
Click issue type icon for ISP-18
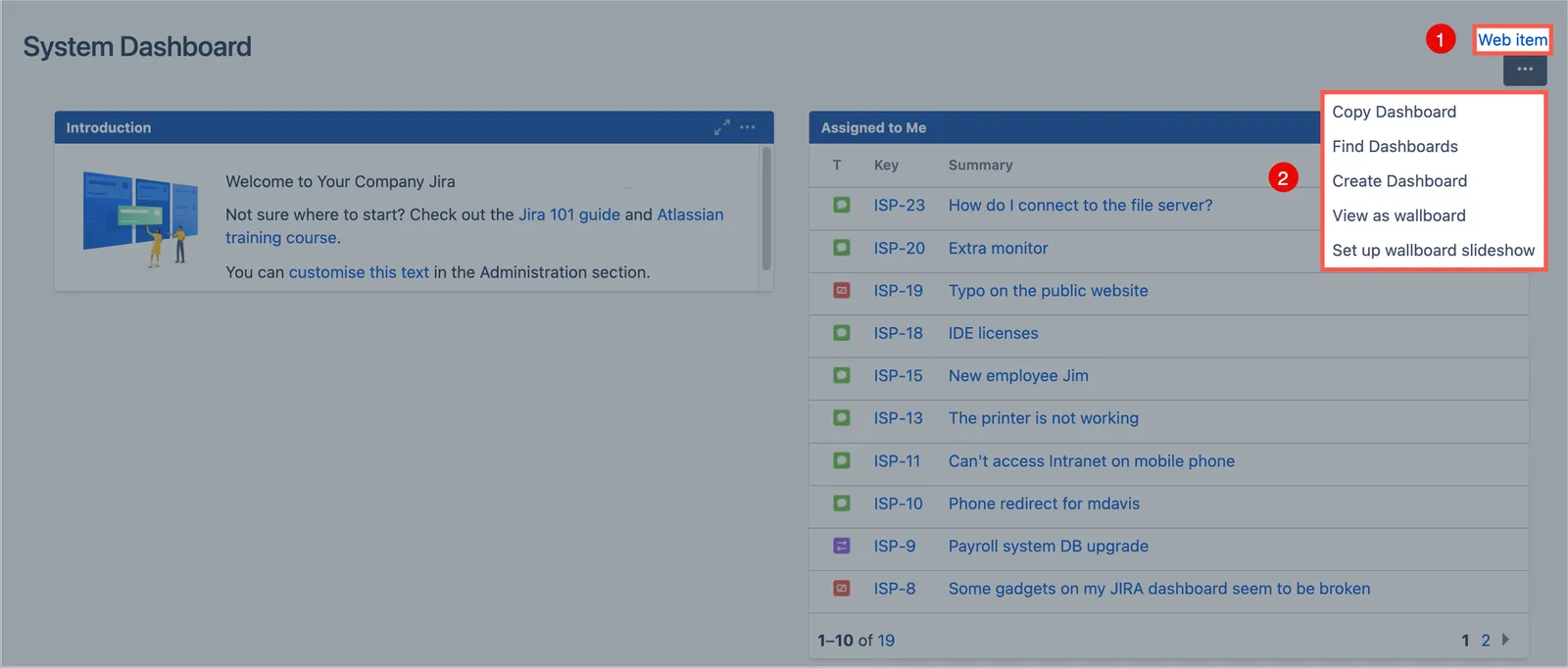click(x=842, y=333)
